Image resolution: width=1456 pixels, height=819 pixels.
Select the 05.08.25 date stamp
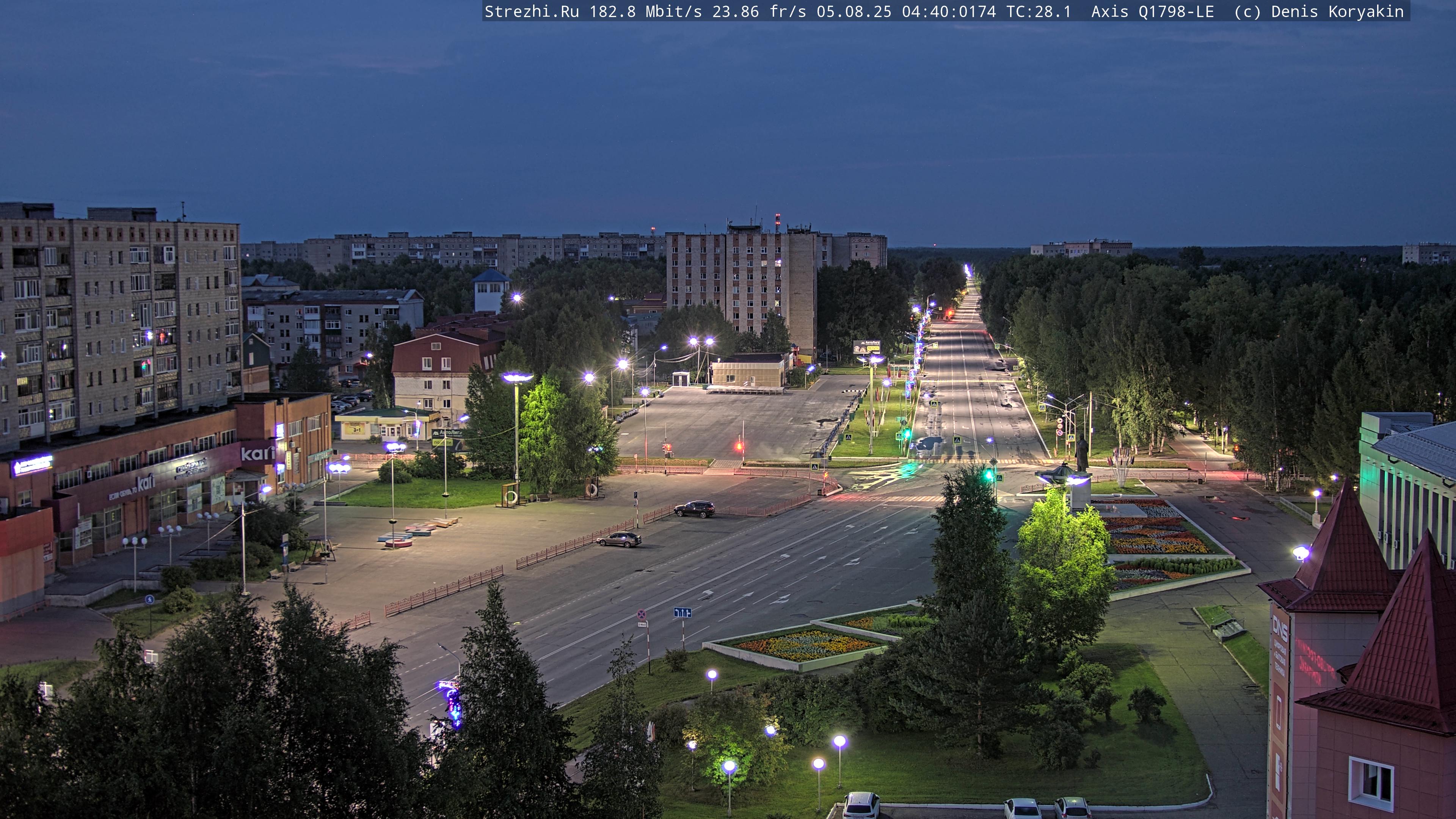(854, 12)
